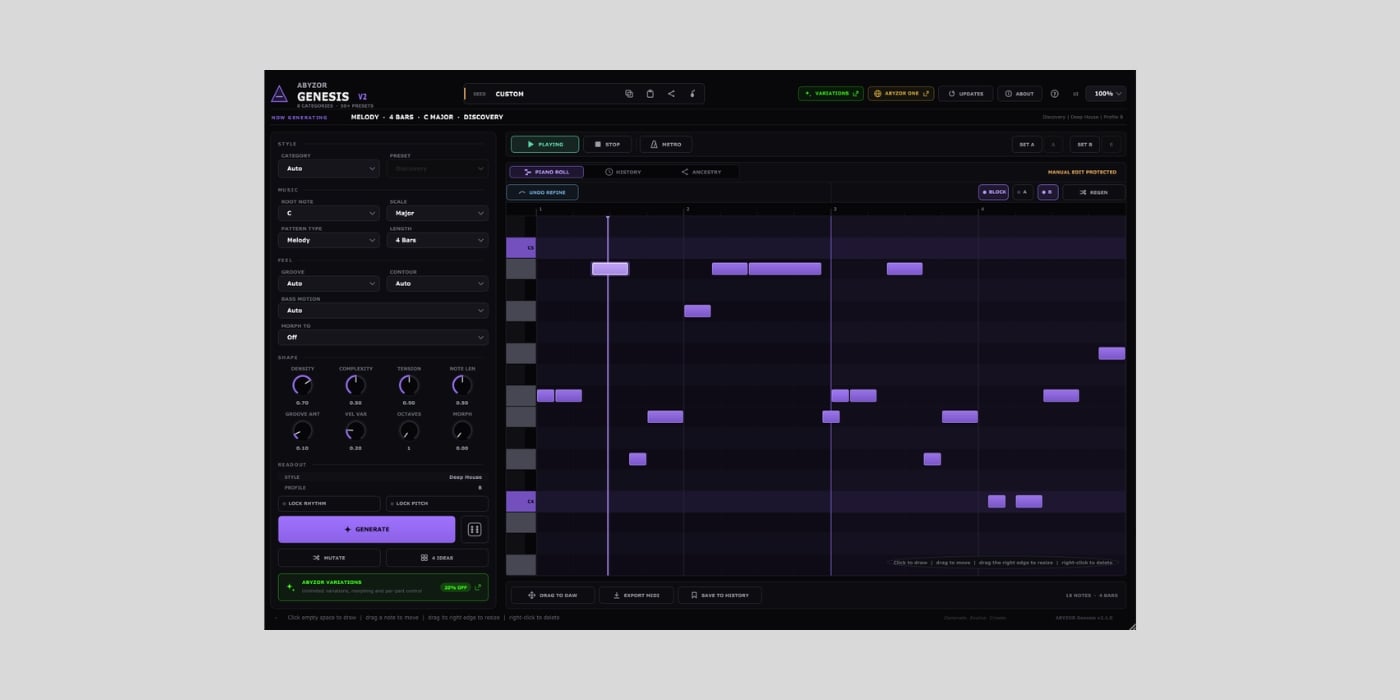Click the C5 piano key
This screenshot has height=700, width=1400.
pos(521,248)
